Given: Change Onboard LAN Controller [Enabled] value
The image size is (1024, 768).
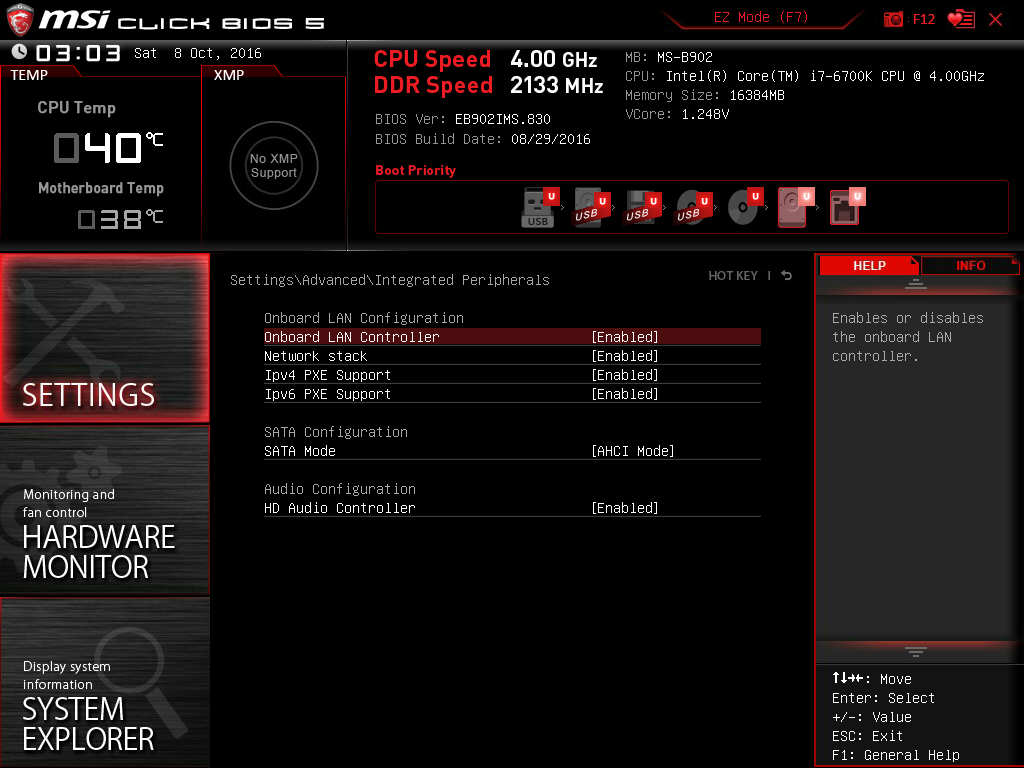Looking at the screenshot, I should [625, 337].
